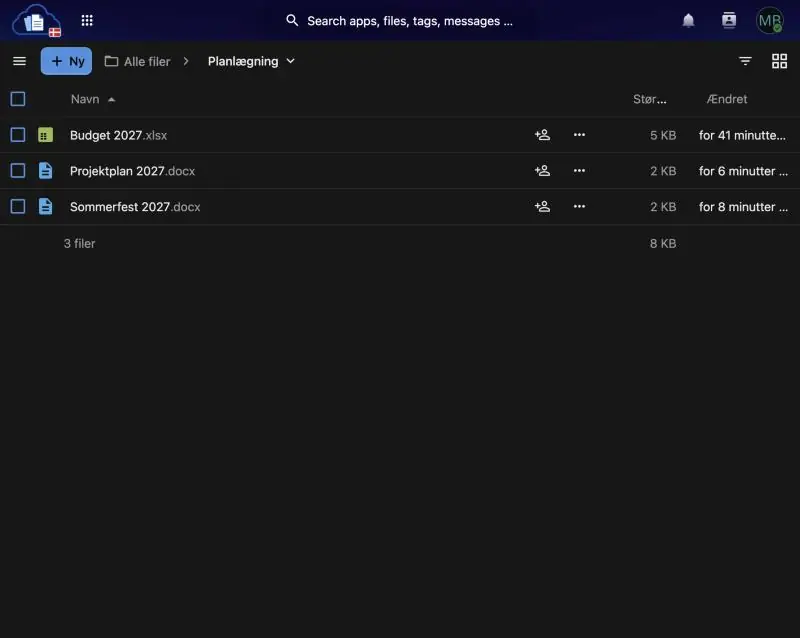Click the document icon of Sommerfest 2027
800x638 pixels.
click(x=45, y=206)
